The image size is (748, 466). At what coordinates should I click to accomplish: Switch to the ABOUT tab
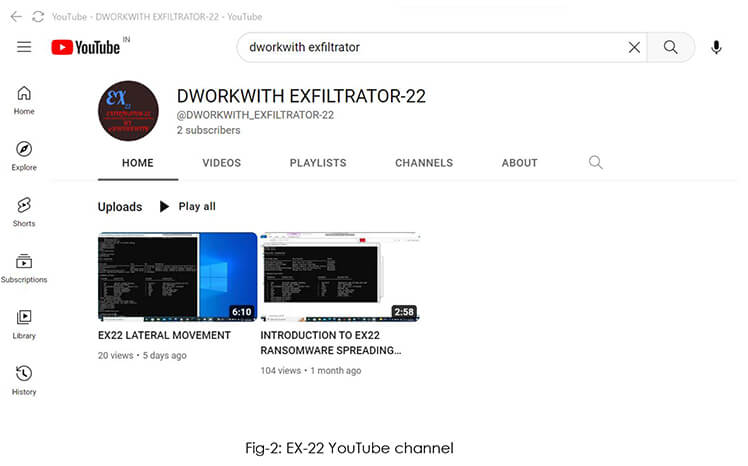tap(519, 163)
